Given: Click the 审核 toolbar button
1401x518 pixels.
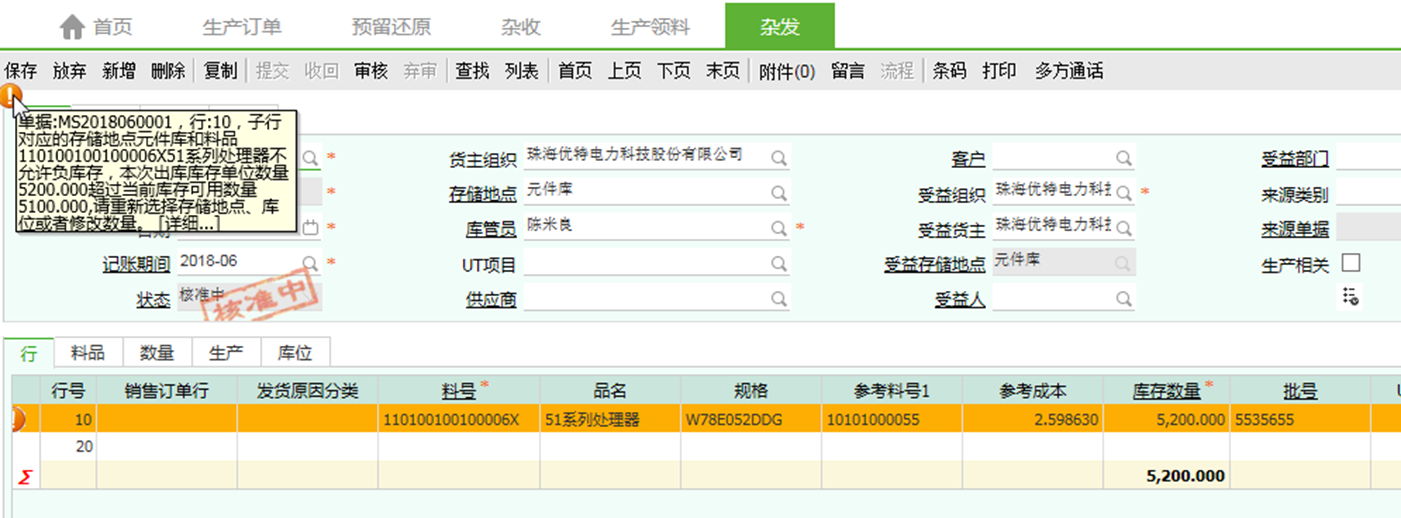Looking at the screenshot, I should point(371,71).
